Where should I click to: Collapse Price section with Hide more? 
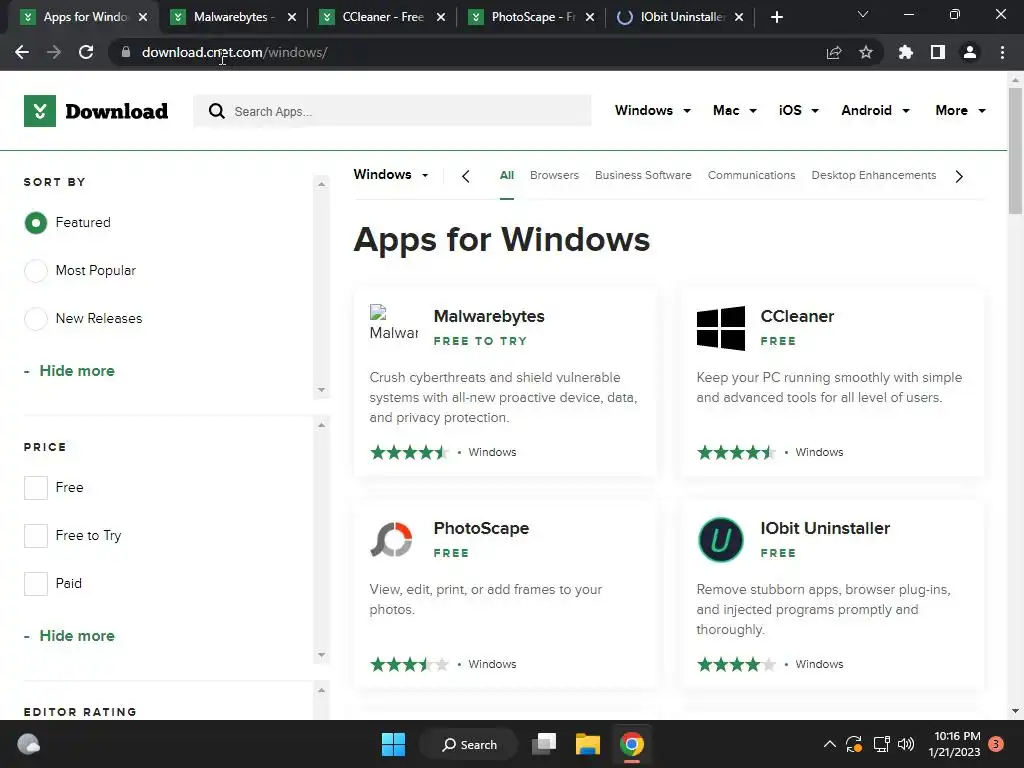pos(70,636)
